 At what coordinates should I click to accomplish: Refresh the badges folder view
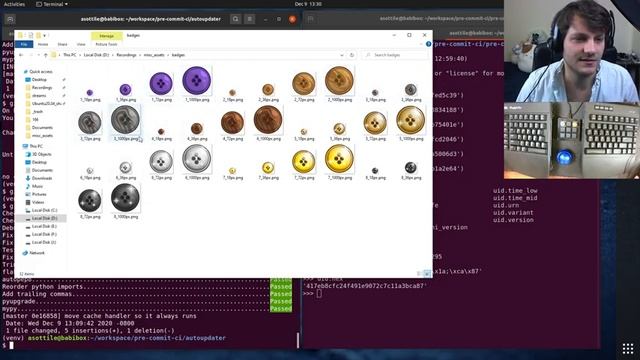coord(352,55)
